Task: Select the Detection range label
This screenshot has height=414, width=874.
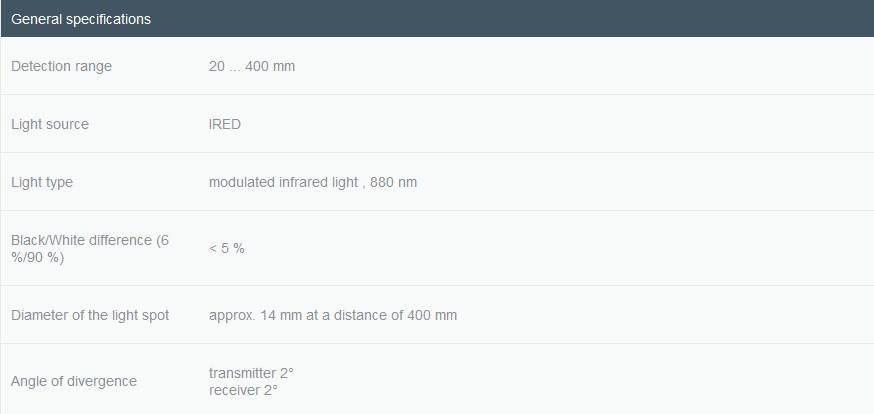Action: tap(61, 66)
